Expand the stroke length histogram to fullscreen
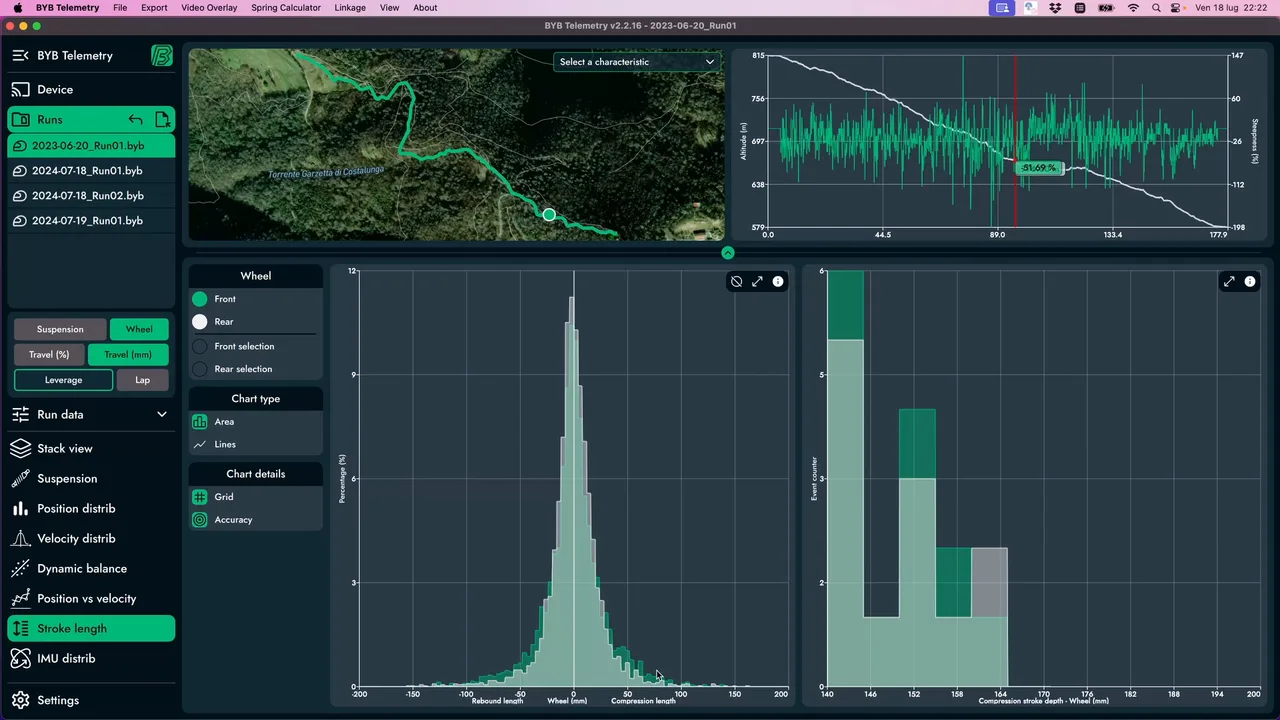This screenshot has height=720, width=1280. pyautogui.click(x=757, y=282)
